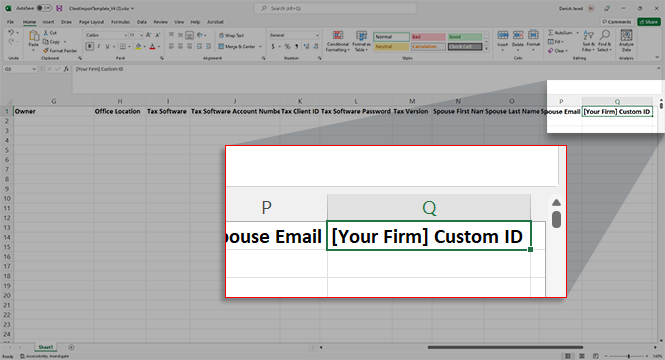Select Bottom Align icon

pos(190,35)
